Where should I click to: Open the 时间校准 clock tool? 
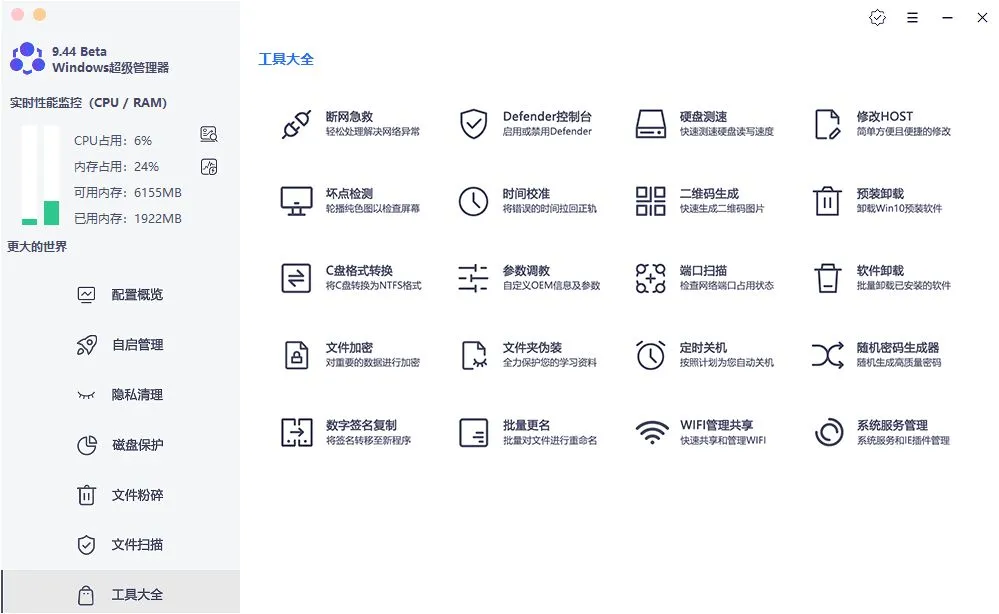click(473, 201)
